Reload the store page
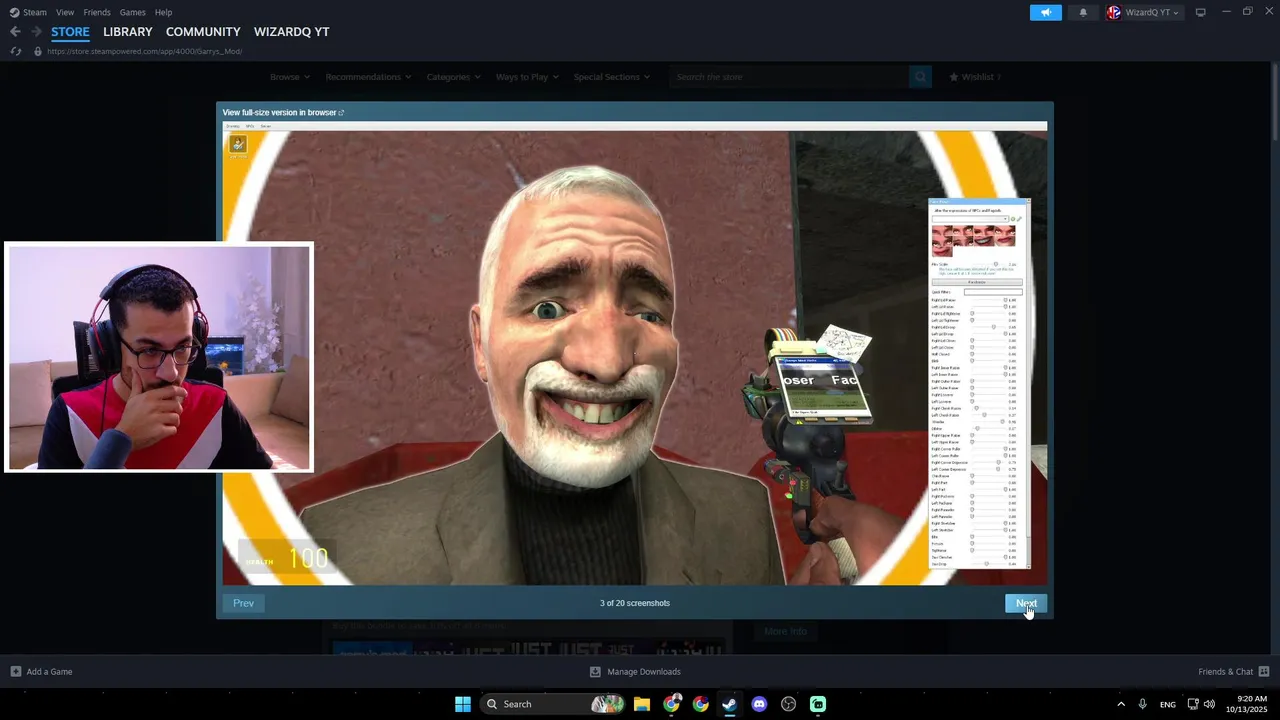Image resolution: width=1280 pixels, height=720 pixels. (x=15, y=51)
